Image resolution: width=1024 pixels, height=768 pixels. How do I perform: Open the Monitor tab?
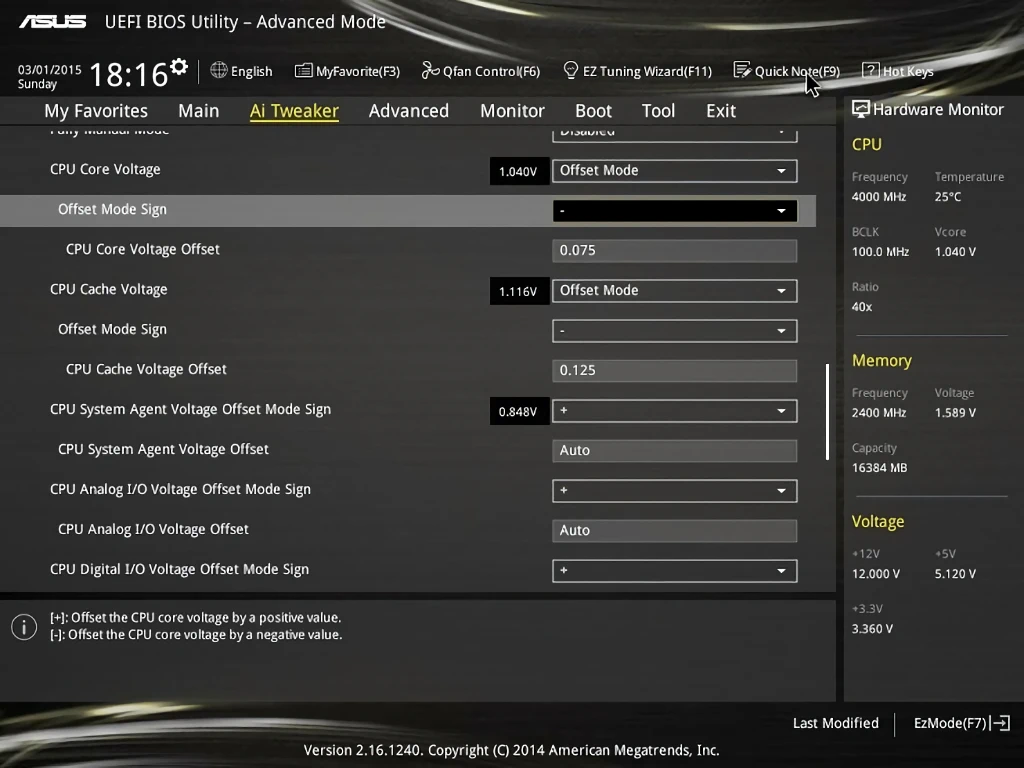click(512, 111)
